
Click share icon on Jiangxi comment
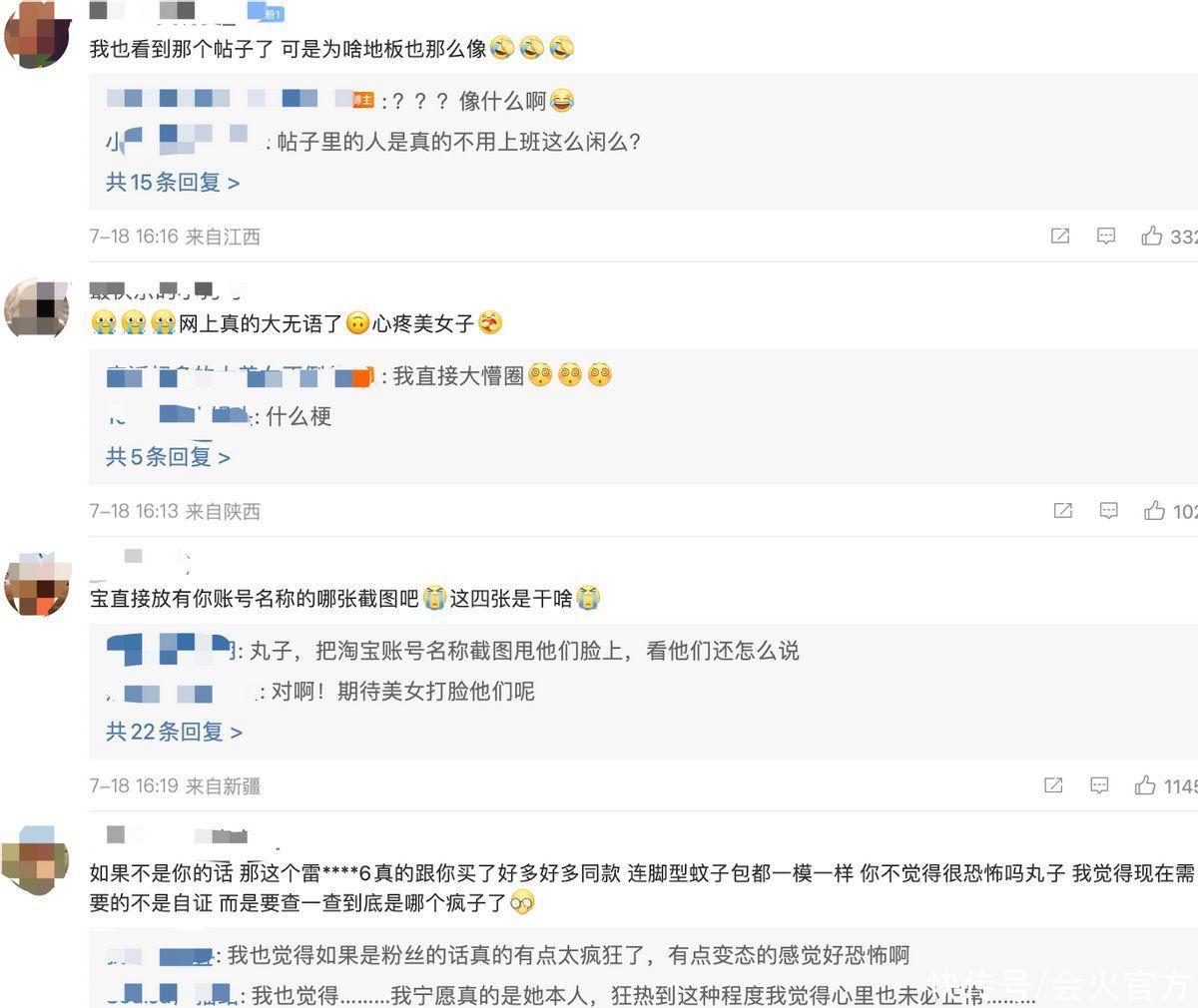(1060, 236)
